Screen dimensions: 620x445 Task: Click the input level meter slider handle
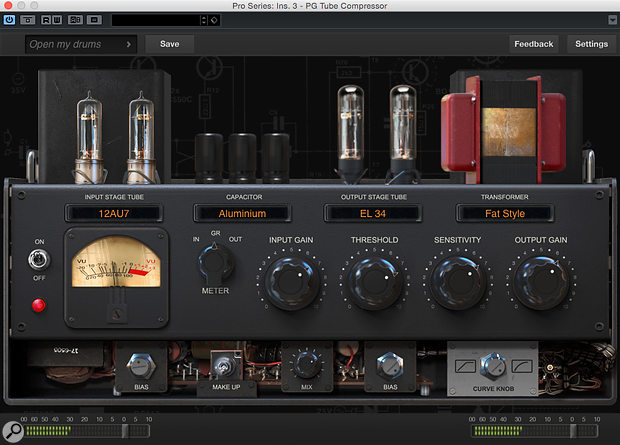[x=125, y=431]
